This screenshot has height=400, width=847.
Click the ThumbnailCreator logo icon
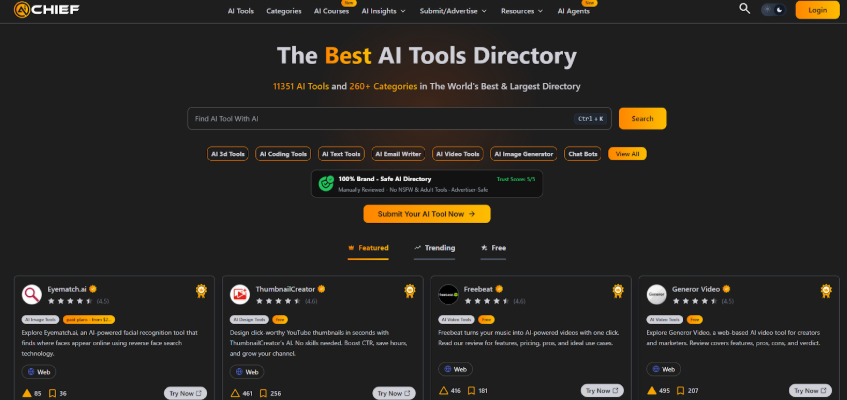pyautogui.click(x=240, y=294)
